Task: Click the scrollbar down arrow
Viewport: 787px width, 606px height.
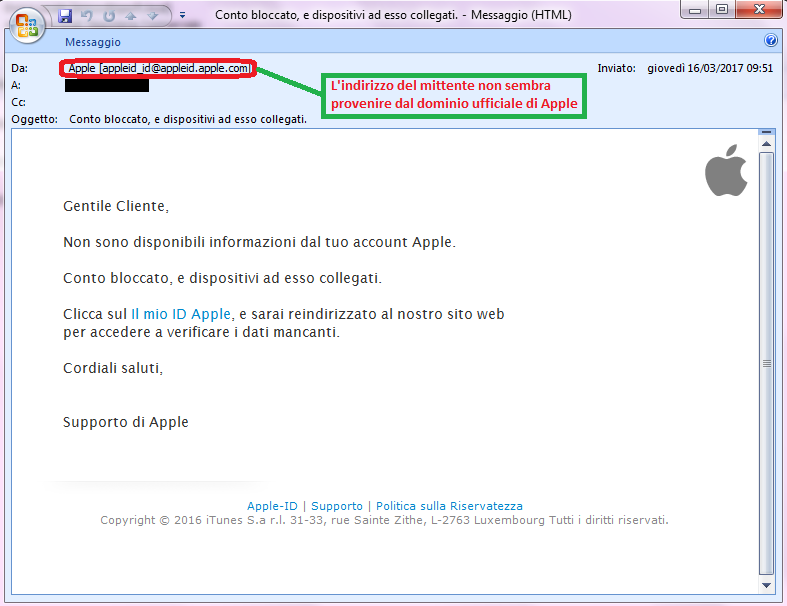Action: [x=766, y=585]
